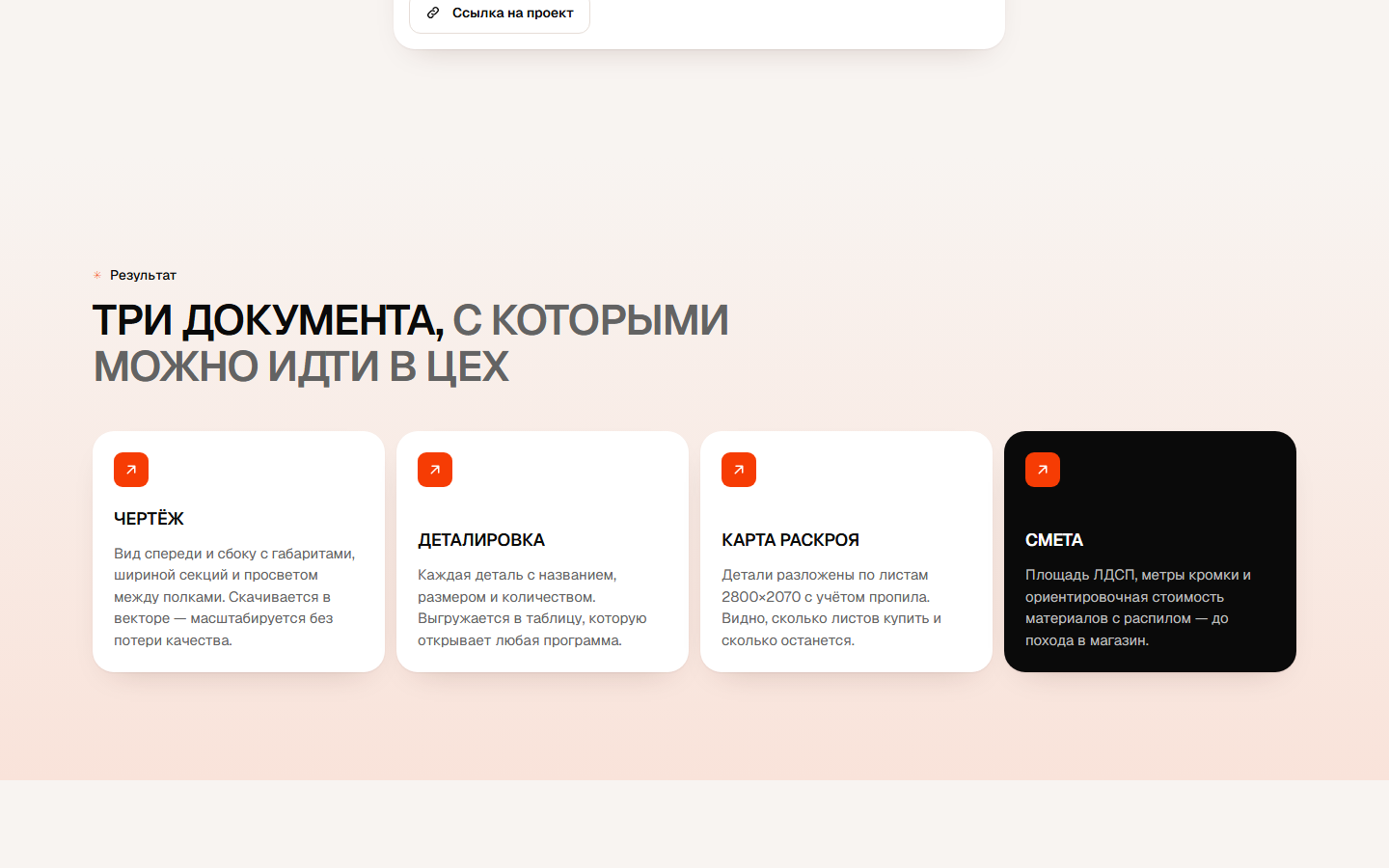Viewport: 1389px width, 868px height.
Task: Click the 'Результат' section label
Action: (143, 275)
